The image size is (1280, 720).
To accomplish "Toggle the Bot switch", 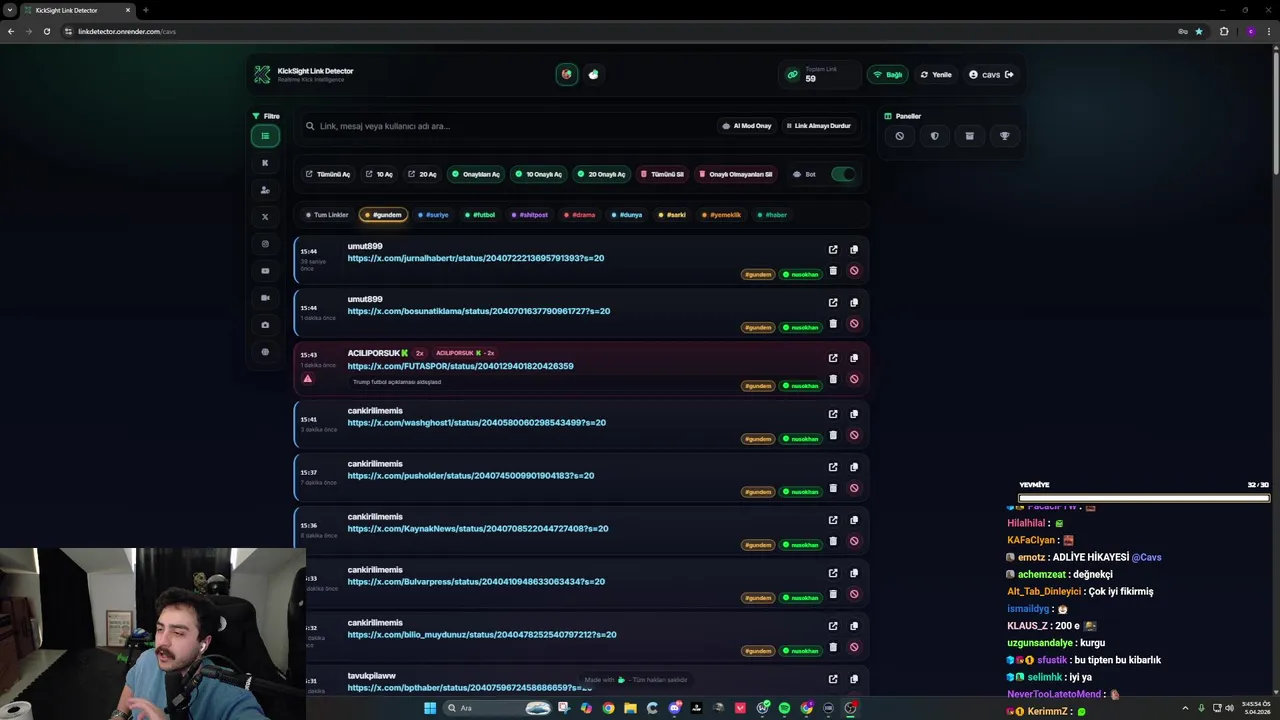I will tap(843, 174).
